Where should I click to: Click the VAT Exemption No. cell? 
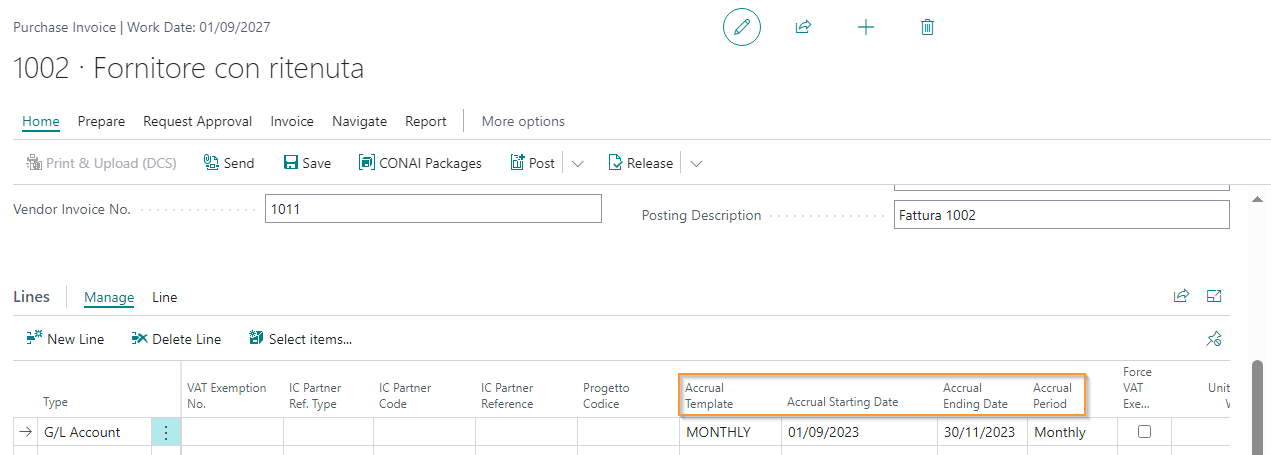coord(232,432)
